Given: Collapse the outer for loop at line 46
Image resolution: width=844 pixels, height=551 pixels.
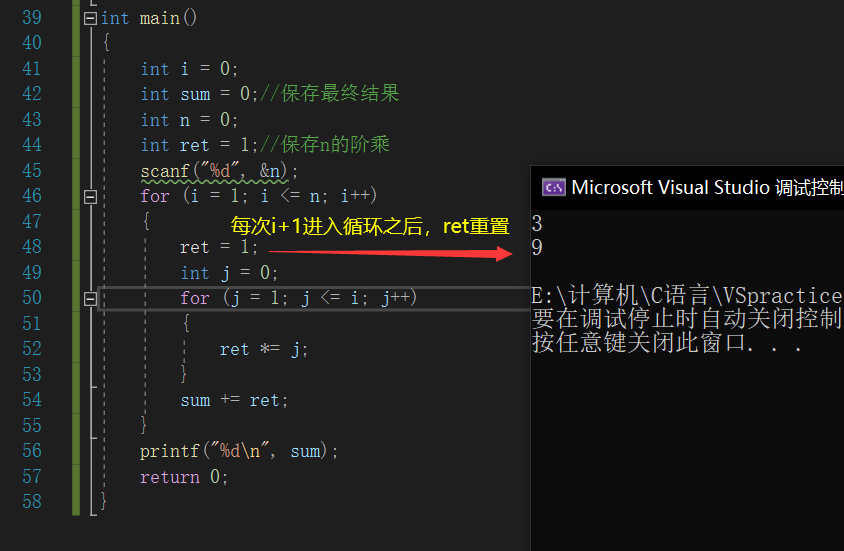Looking at the screenshot, I should (x=90, y=197).
